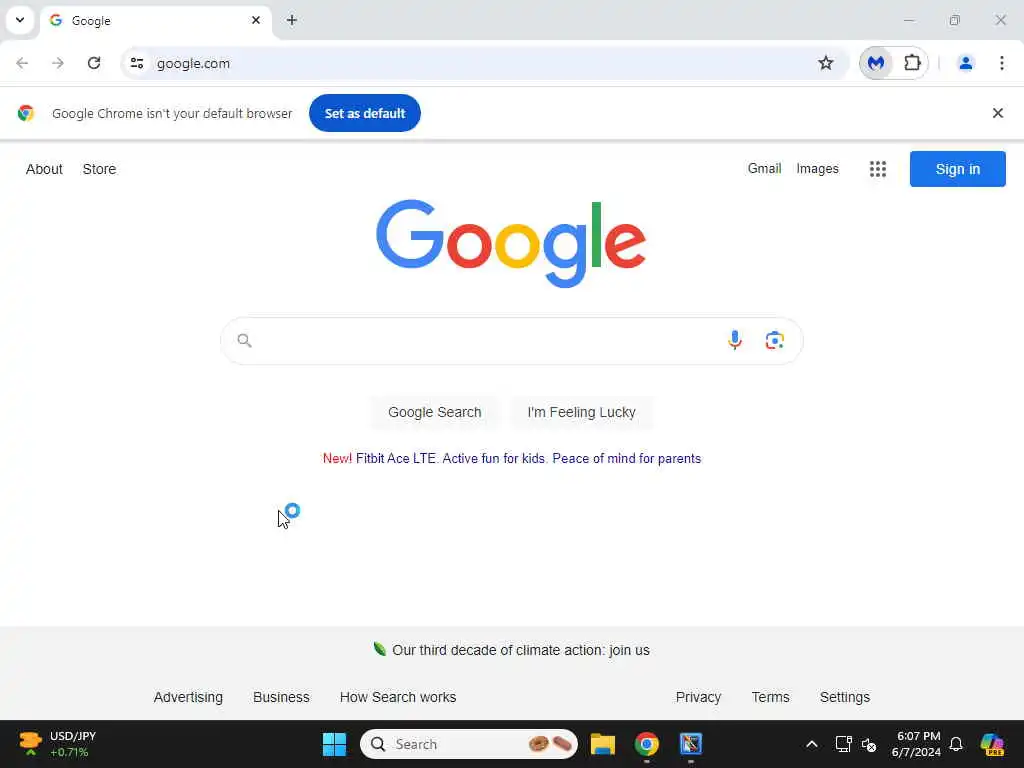Open Chrome three-dot menu
The image size is (1024, 768).
pos(1001,63)
